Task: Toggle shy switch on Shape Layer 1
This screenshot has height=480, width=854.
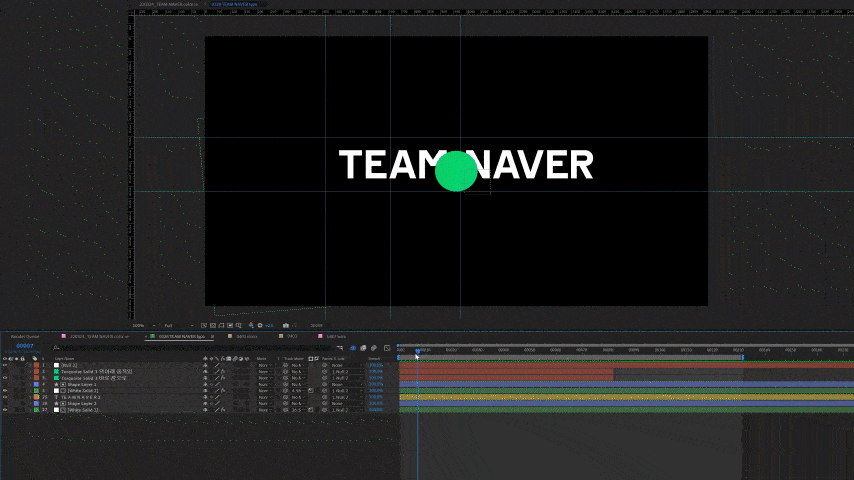Action: click(x=205, y=384)
